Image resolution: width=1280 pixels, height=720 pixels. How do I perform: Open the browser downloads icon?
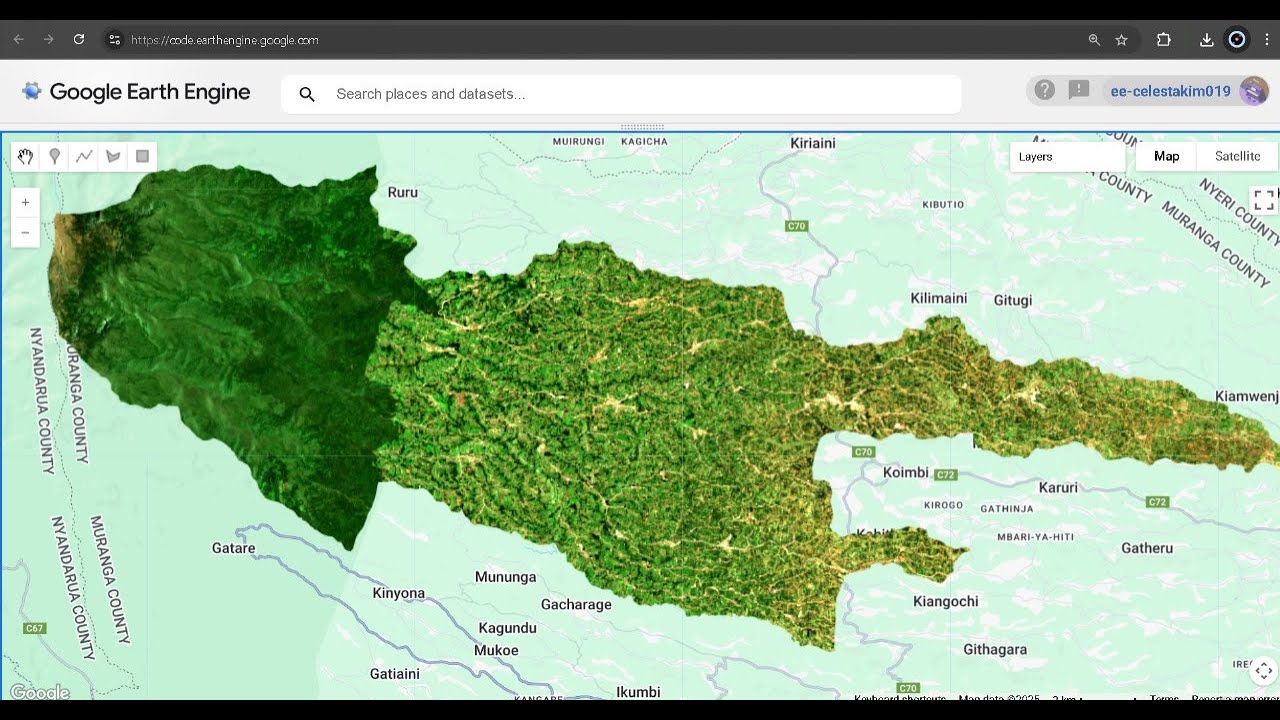pyautogui.click(x=1206, y=40)
